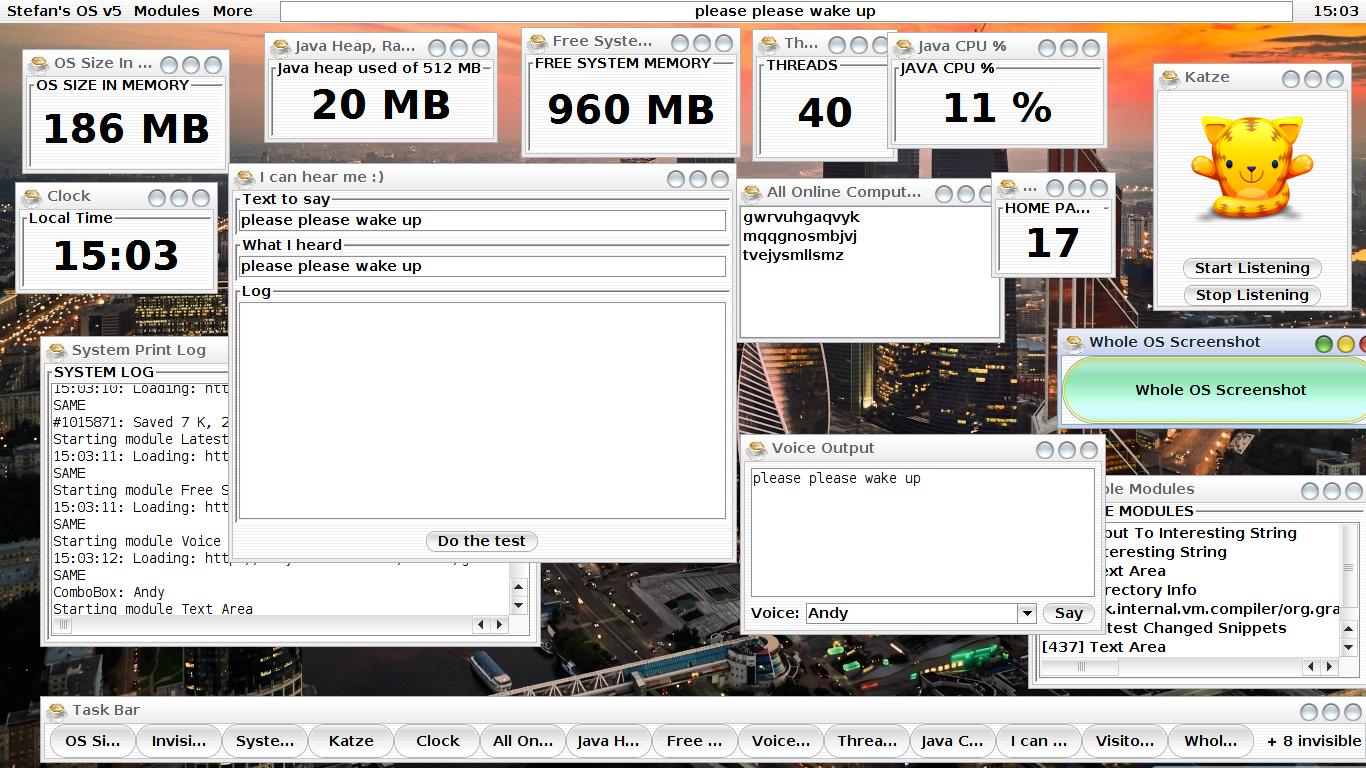The image size is (1366, 768).
Task: Click the System Print Log window title icon
Action: click(x=56, y=350)
